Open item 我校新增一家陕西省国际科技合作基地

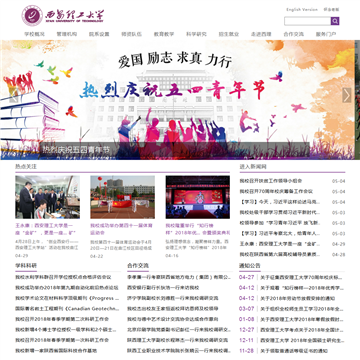(56, 351)
